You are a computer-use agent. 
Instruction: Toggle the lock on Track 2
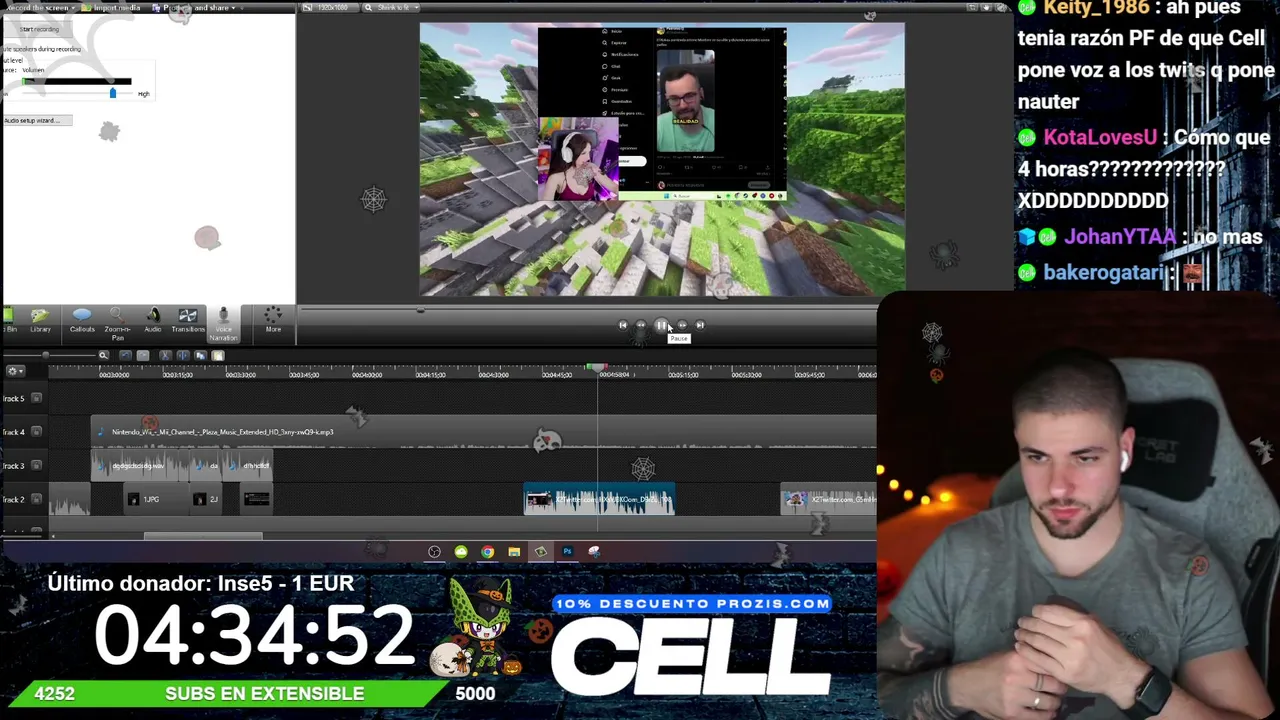point(36,499)
